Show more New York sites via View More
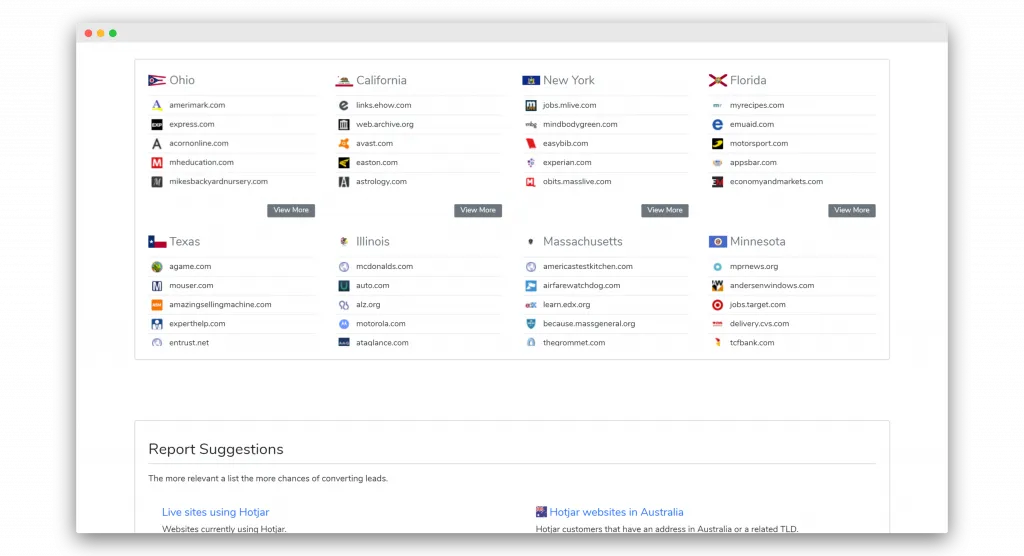 [664, 210]
